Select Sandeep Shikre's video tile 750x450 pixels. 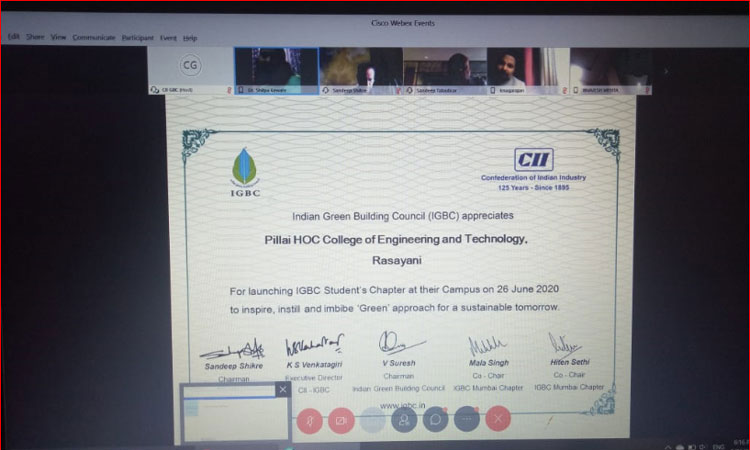click(x=361, y=71)
